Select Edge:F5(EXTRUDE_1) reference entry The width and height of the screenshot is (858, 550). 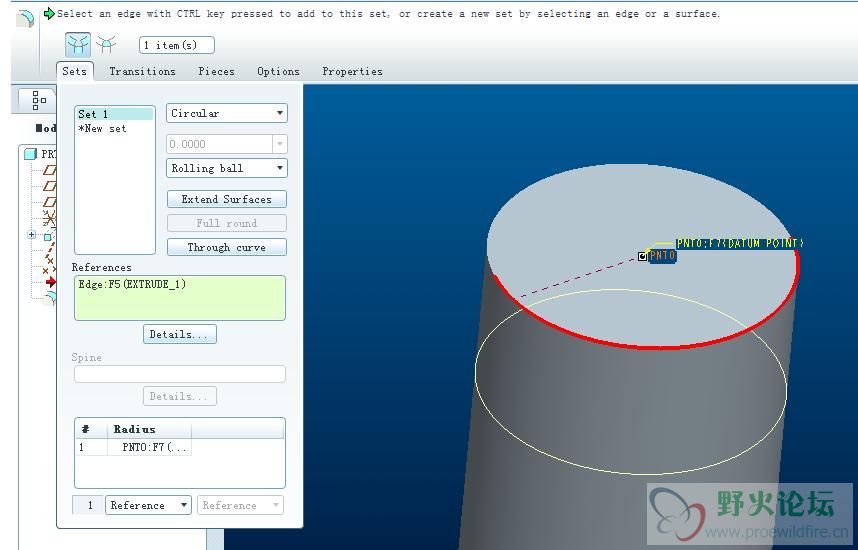[132, 284]
